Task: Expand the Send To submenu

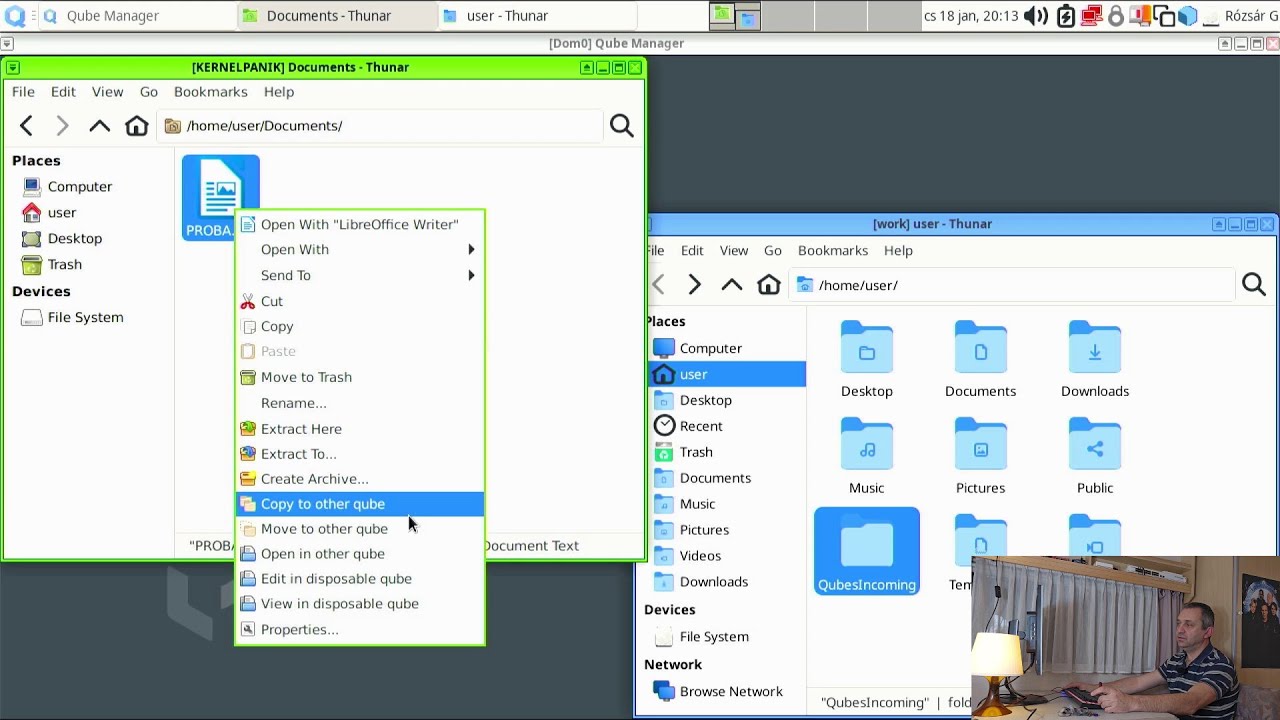Action: 360,275
